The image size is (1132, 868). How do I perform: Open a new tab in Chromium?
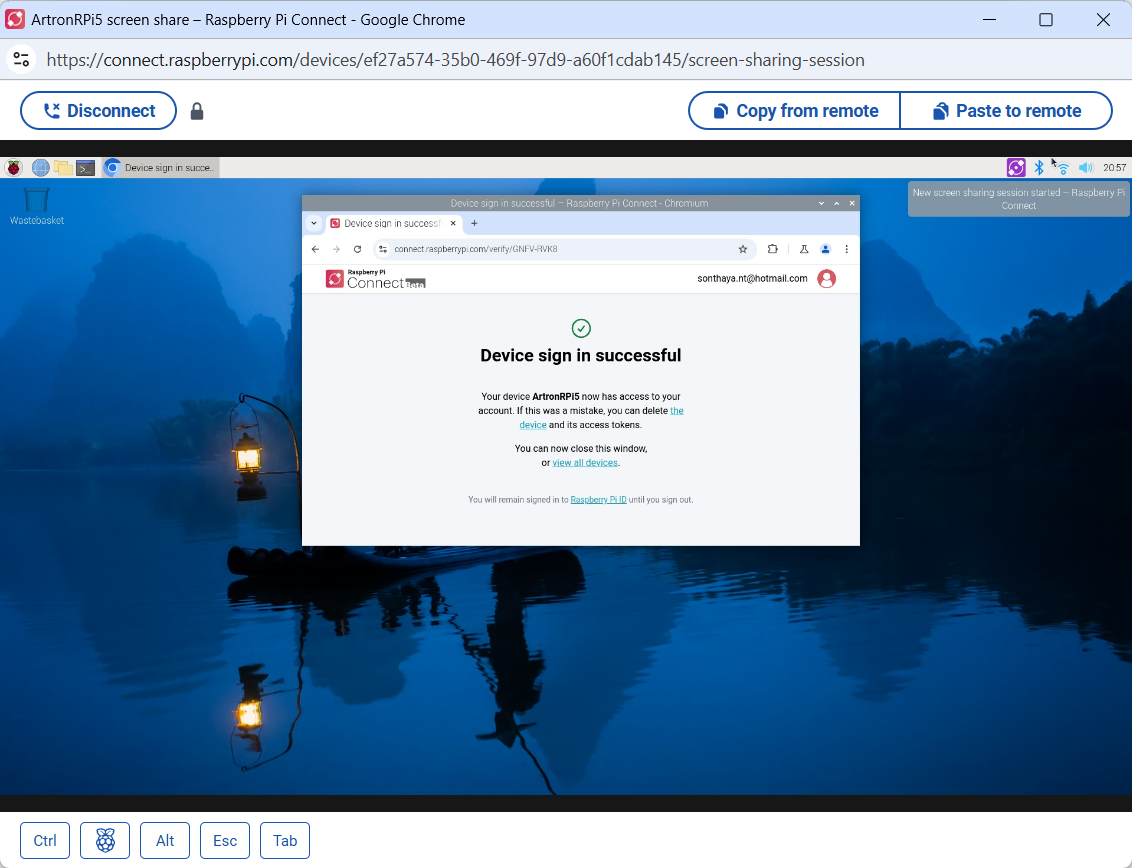pyautogui.click(x=474, y=223)
